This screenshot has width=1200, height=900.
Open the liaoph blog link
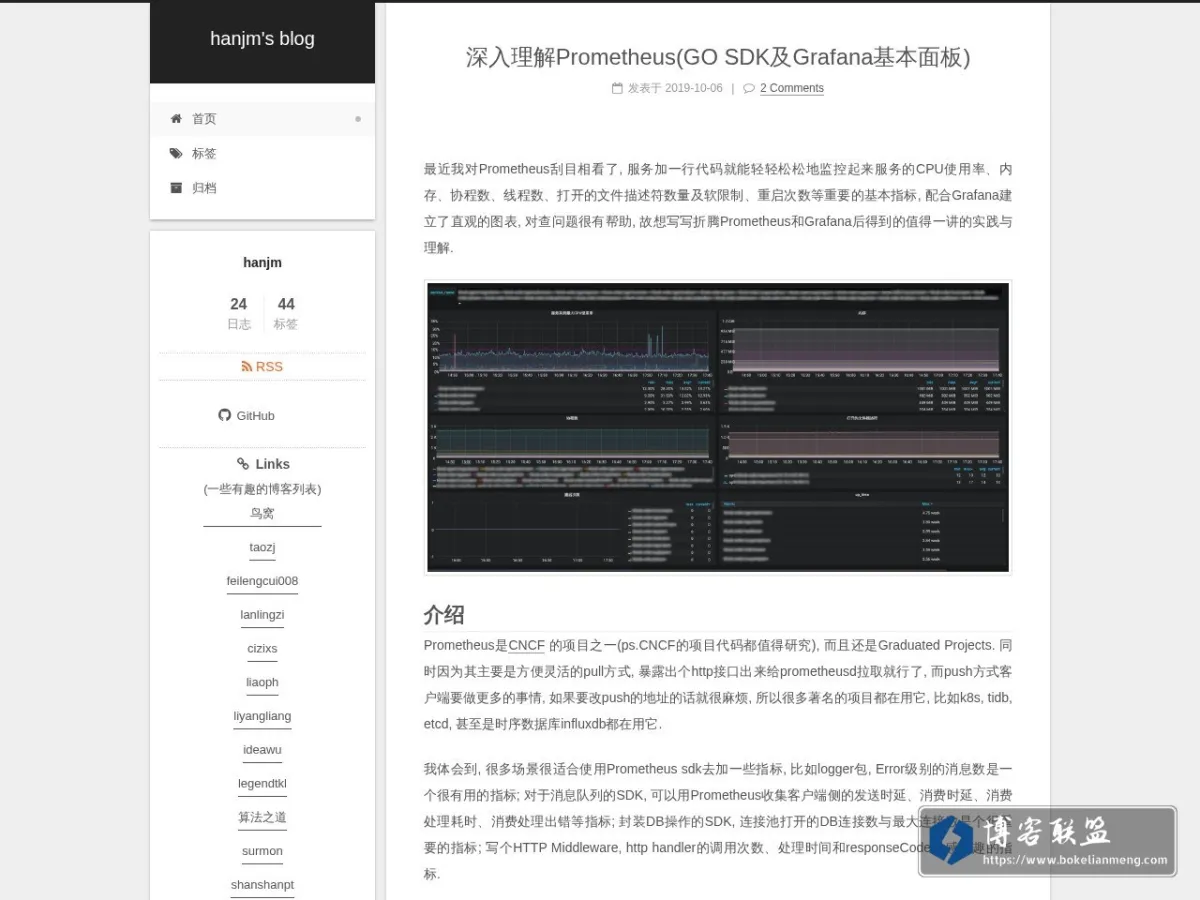[262, 682]
